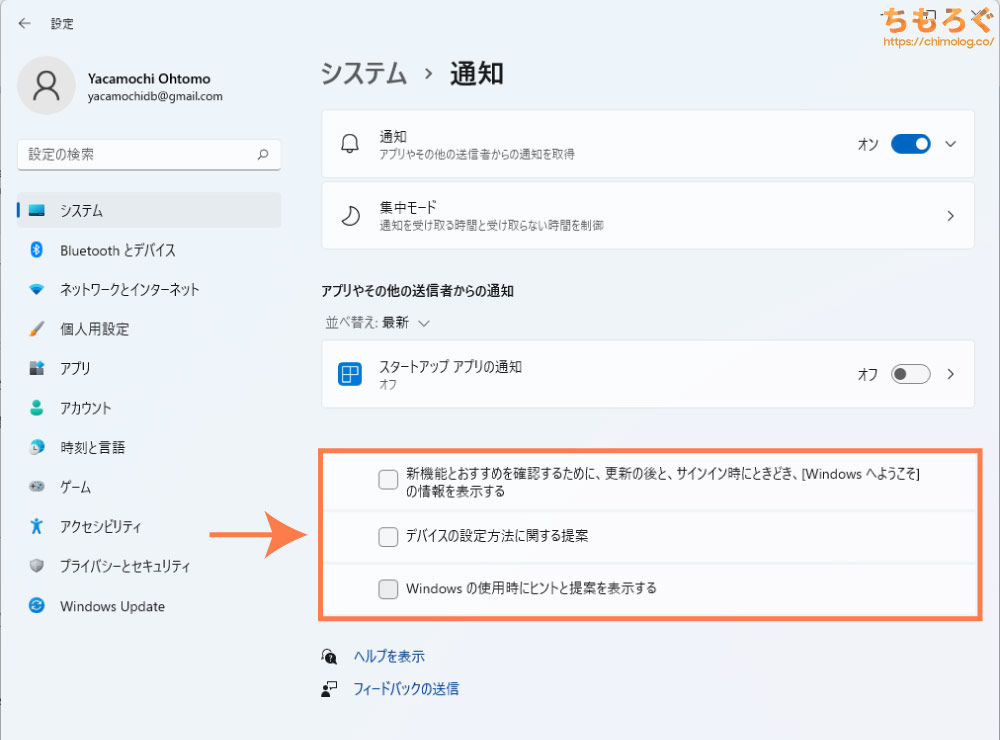
Task: Click the focus mode moon icon
Action: click(x=350, y=216)
